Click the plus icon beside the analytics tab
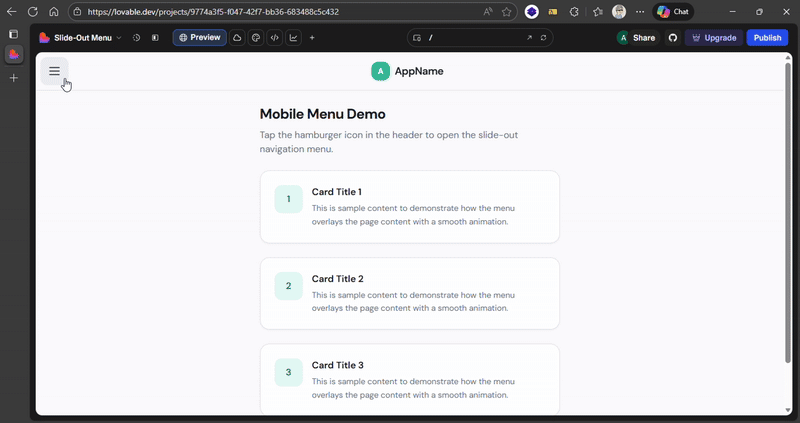 [x=312, y=38]
